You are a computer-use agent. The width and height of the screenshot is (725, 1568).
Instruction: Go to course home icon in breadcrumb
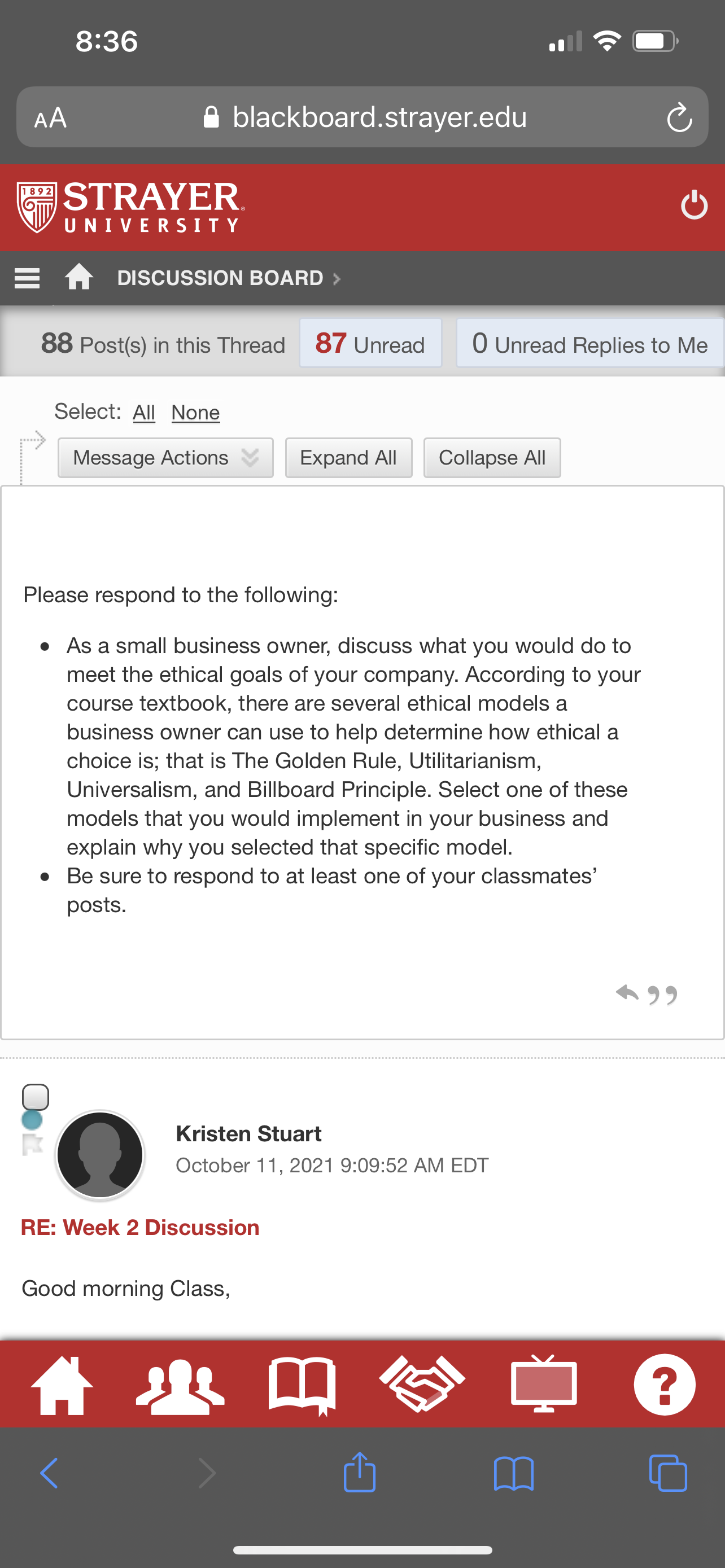coord(79,277)
